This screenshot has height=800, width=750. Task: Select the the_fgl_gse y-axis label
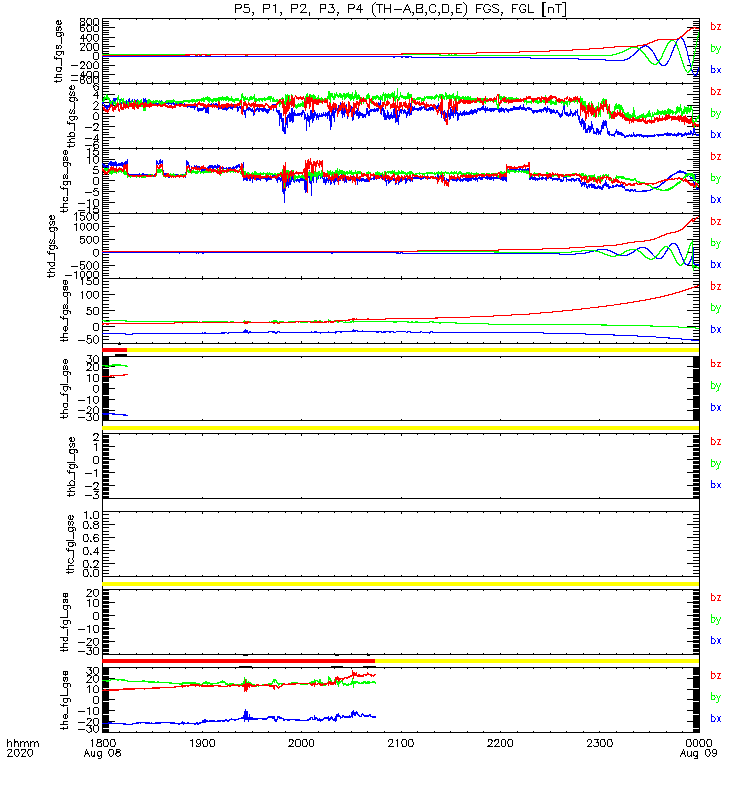click(x=65, y=700)
